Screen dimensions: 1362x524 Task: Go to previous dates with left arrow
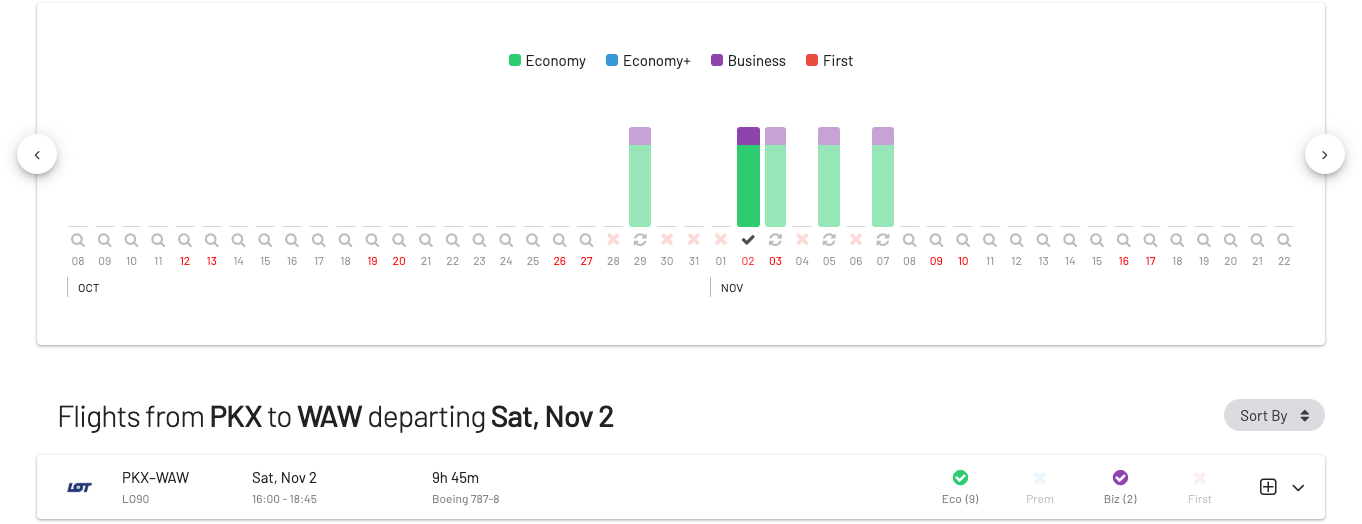[37, 154]
